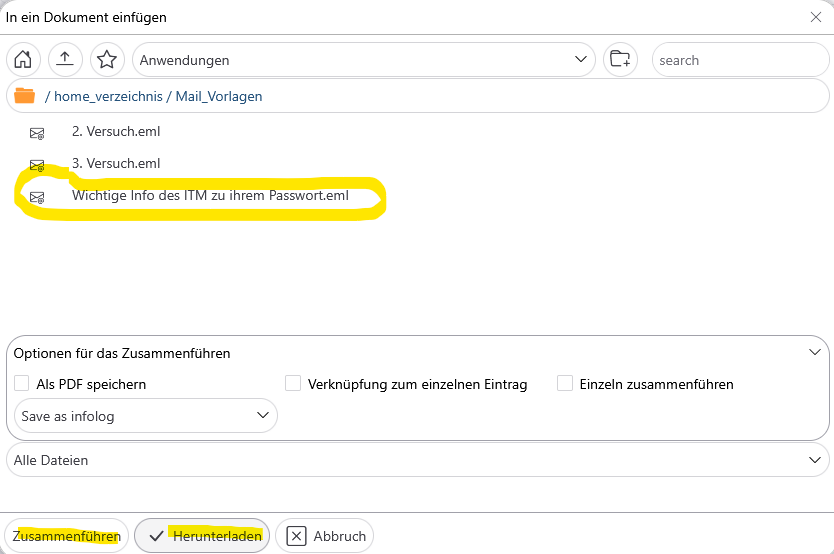Image resolution: width=834 pixels, height=554 pixels.
Task: Click the new folder icon
Action: coord(620,60)
